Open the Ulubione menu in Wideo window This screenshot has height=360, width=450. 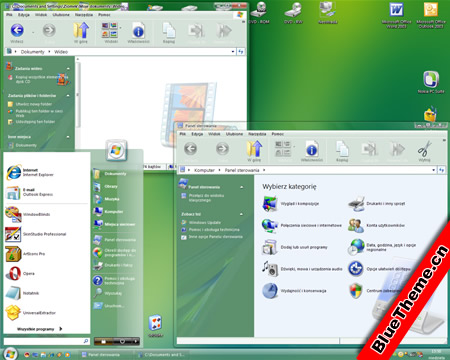(x=61, y=15)
